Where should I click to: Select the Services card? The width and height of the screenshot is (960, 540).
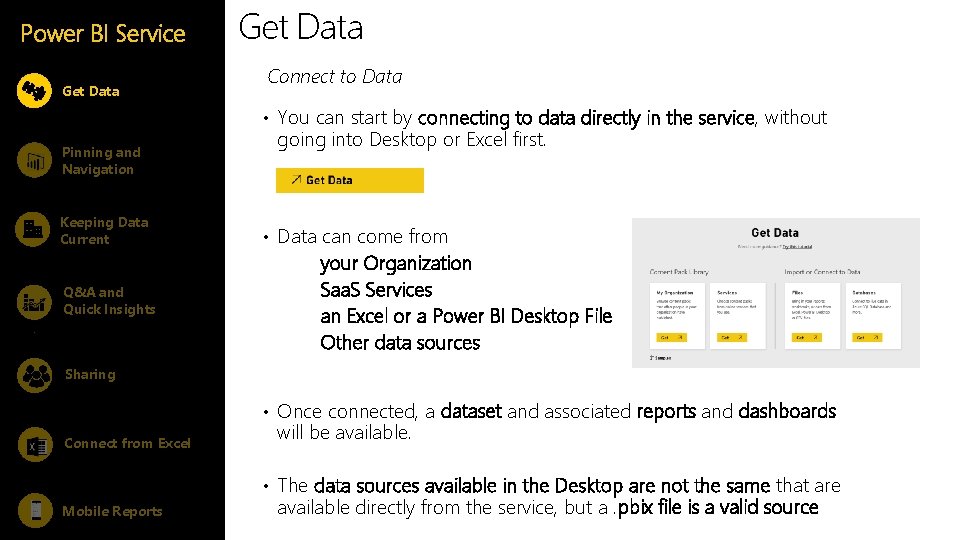[x=738, y=316]
